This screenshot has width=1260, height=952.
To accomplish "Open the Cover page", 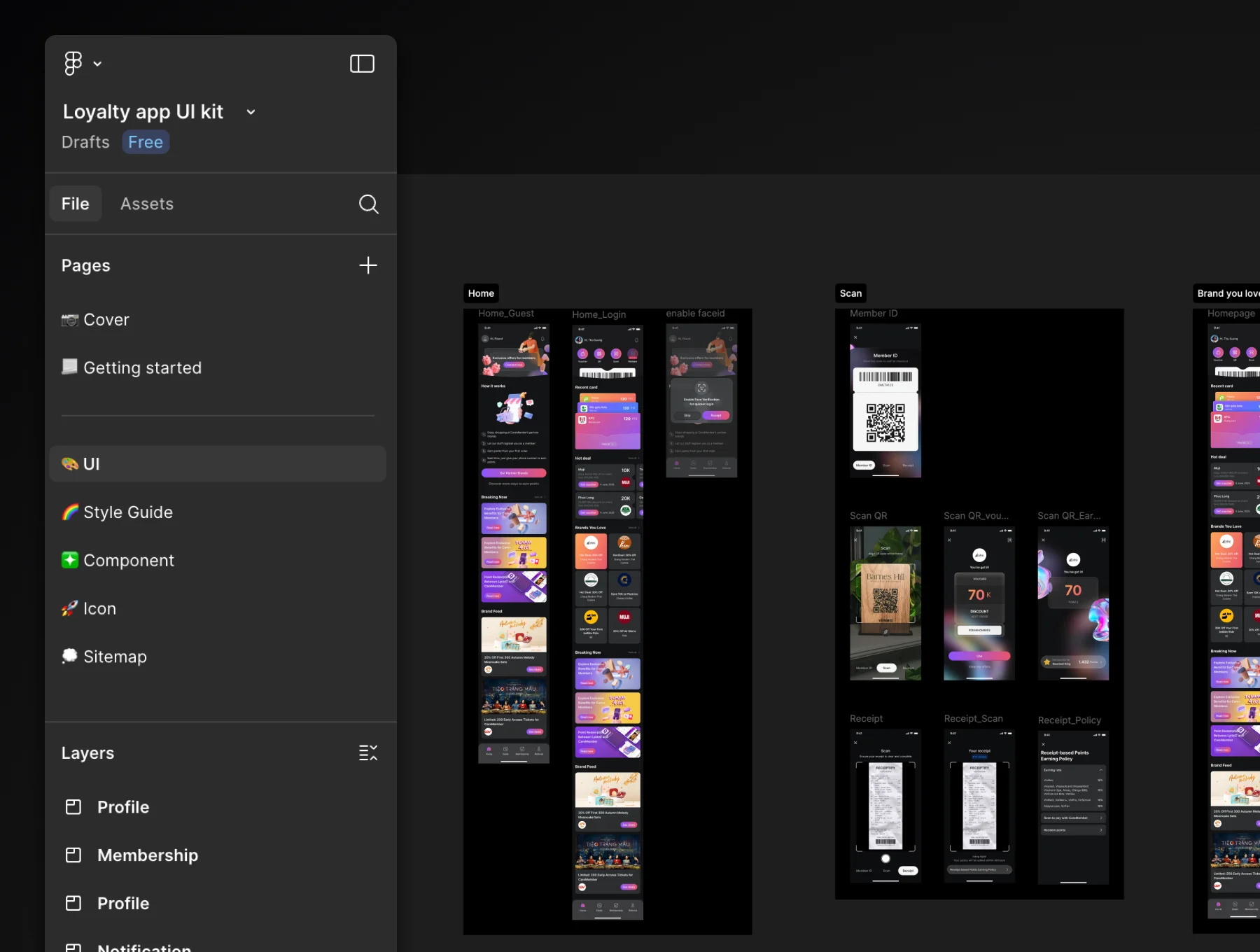I will [218, 320].
